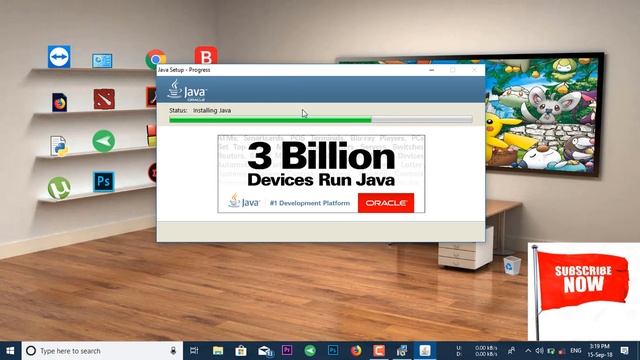Open the WinRAR desktop icon
The height and width of the screenshot is (360, 640).
pos(152,136)
